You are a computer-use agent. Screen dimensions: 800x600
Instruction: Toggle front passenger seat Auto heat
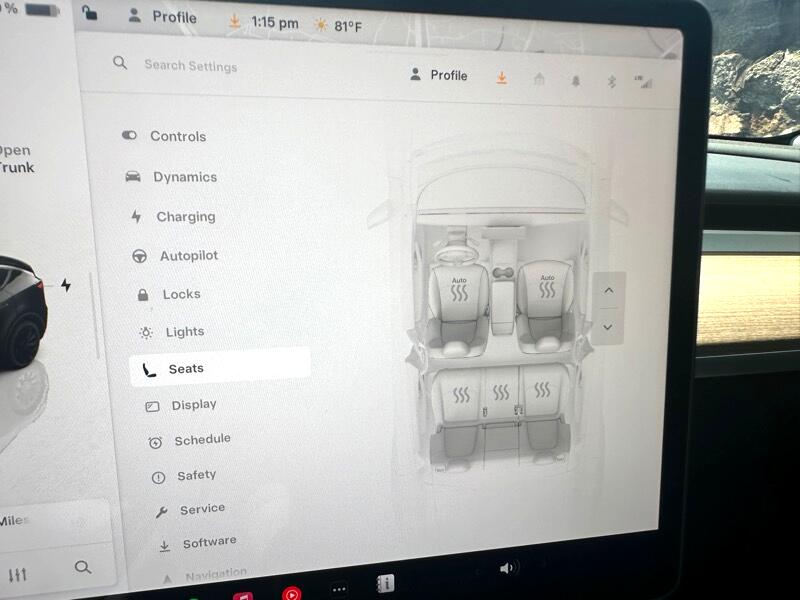tap(547, 290)
